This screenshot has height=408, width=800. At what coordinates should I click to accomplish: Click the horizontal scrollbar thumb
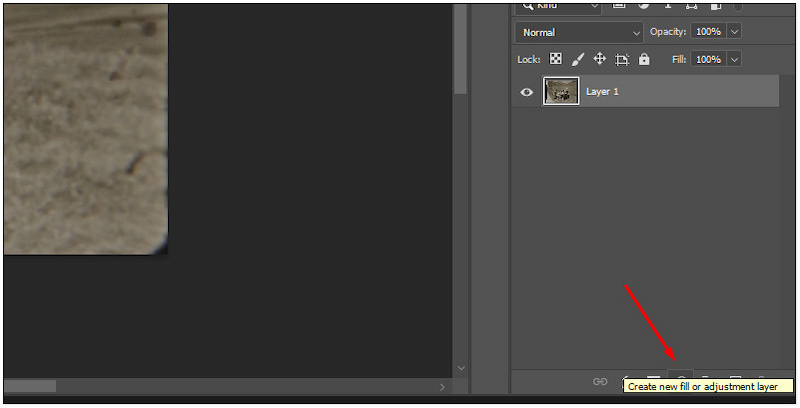click(30, 386)
